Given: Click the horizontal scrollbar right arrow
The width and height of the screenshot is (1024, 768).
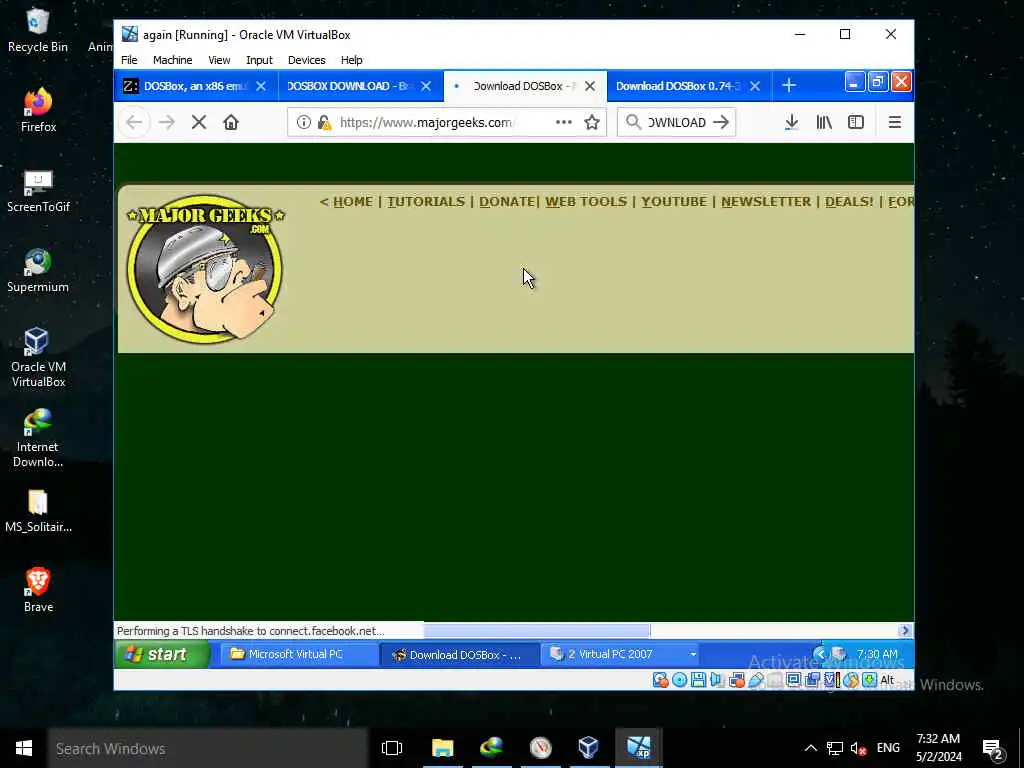Looking at the screenshot, I should pyautogui.click(x=904, y=630).
